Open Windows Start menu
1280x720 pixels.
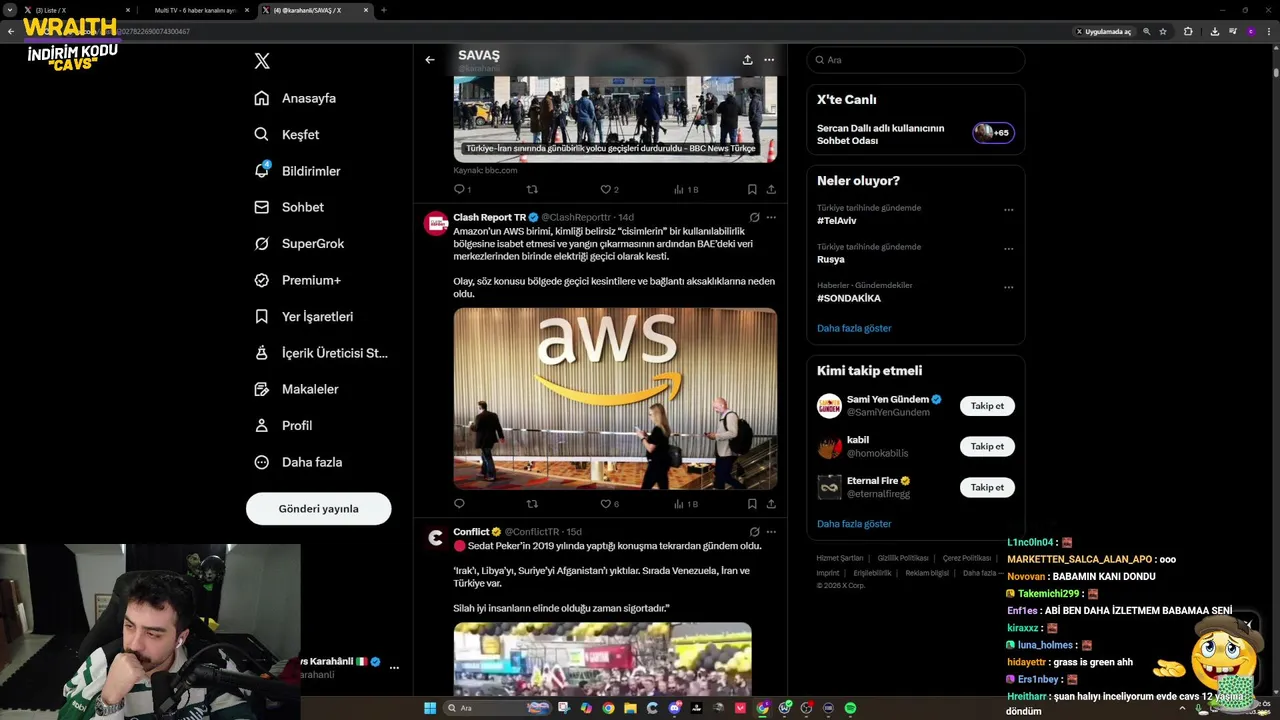point(430,708)
